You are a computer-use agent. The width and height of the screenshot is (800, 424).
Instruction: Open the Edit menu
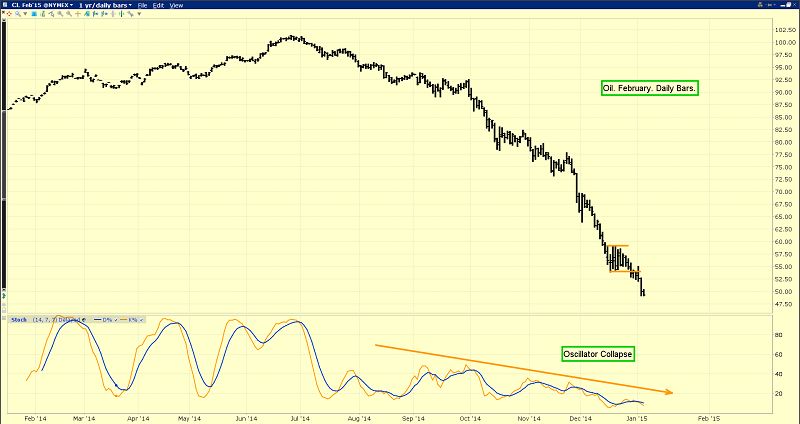pyautogui.click(x=158, y=5)
